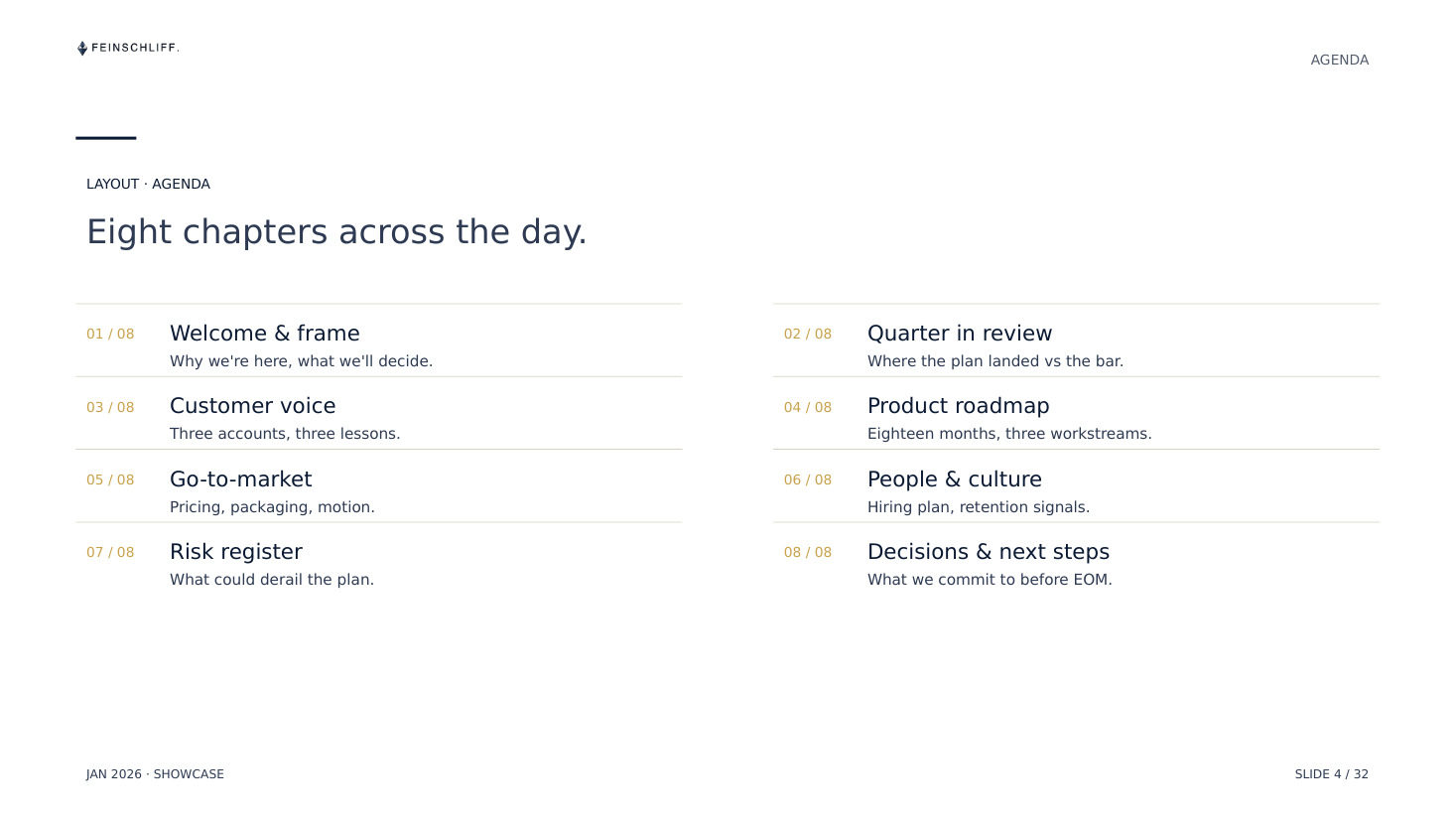Screen dimensions: 1456x819
Task: Click the heading Eight chapters across the day
Action: tap(336, 231)
